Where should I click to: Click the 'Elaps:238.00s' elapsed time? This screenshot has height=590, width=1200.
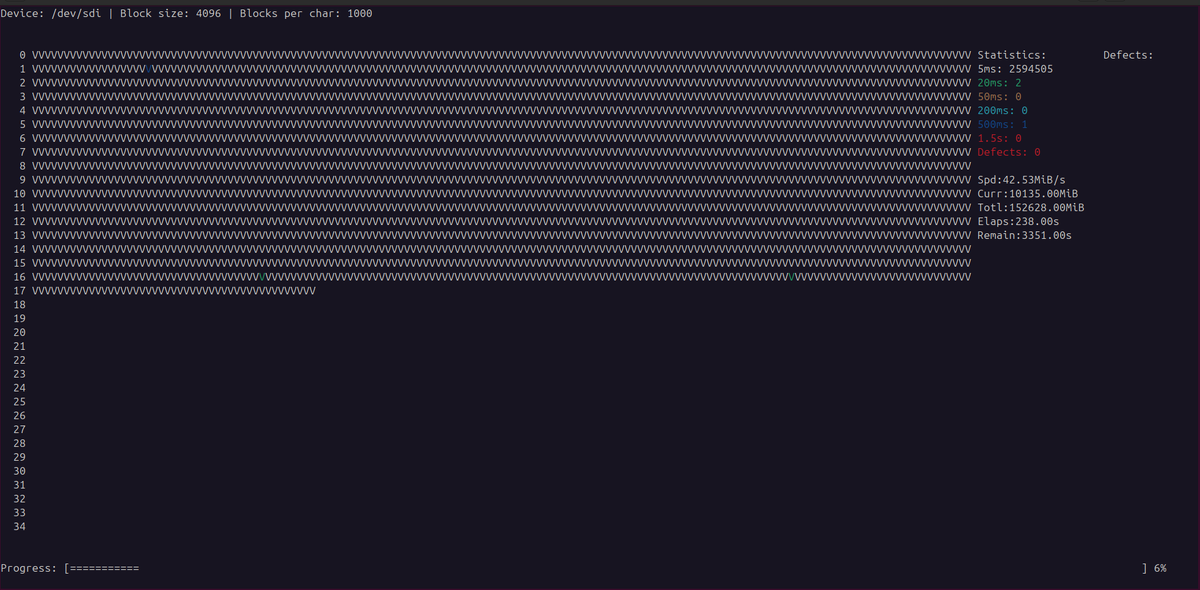(x=1018, y=222)
